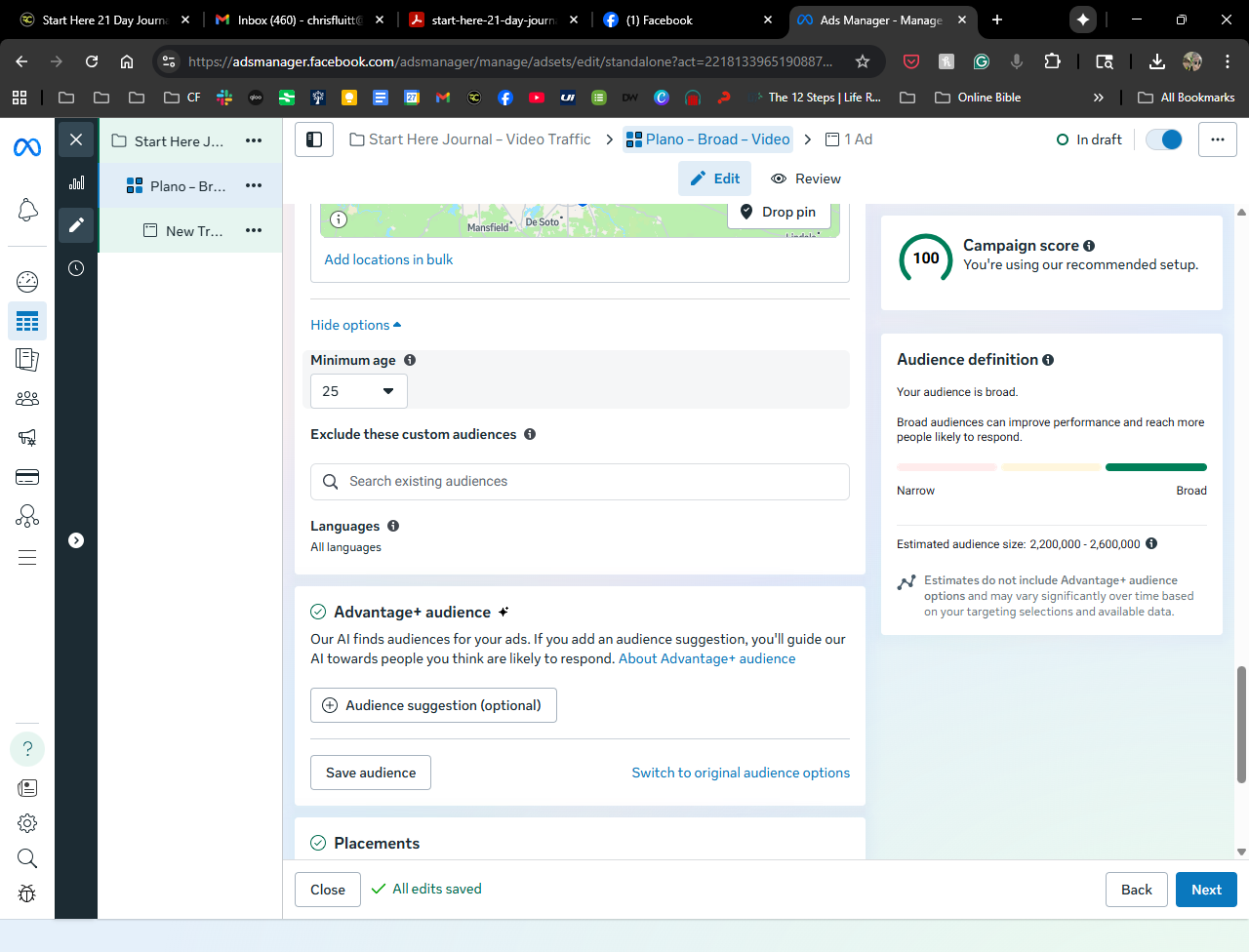Open the Campaigns table grid icon
The height and width of the screenshot is (952, 1249).
27,321
